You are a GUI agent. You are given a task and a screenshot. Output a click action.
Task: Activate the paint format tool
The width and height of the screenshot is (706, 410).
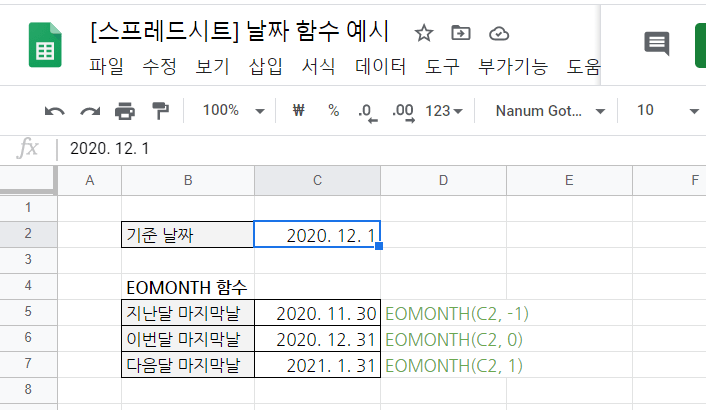pyautogui.click(x=159, y=111)
